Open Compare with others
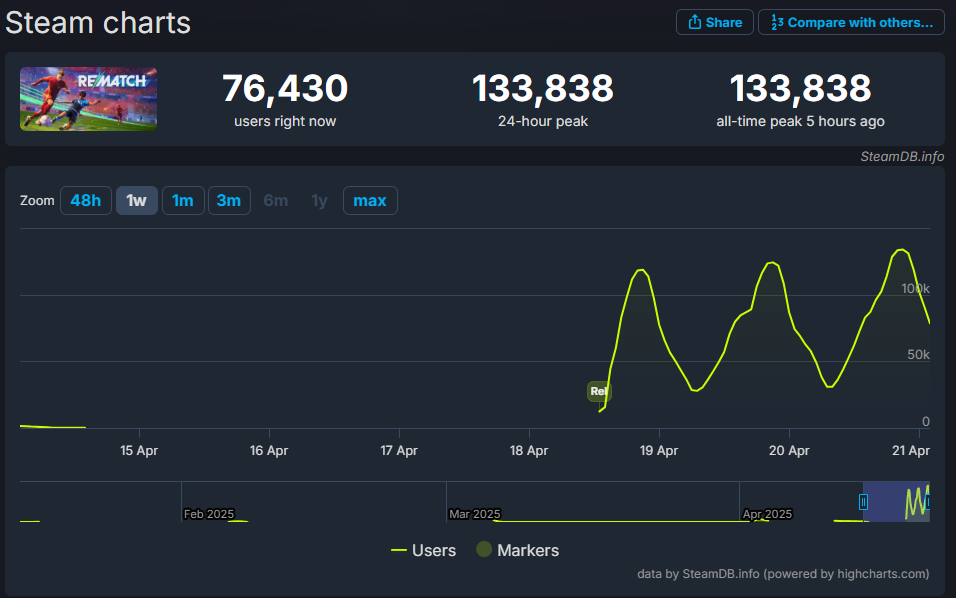Image resolution: width=956 pixels, height=598 pixels. coord(851,22)
